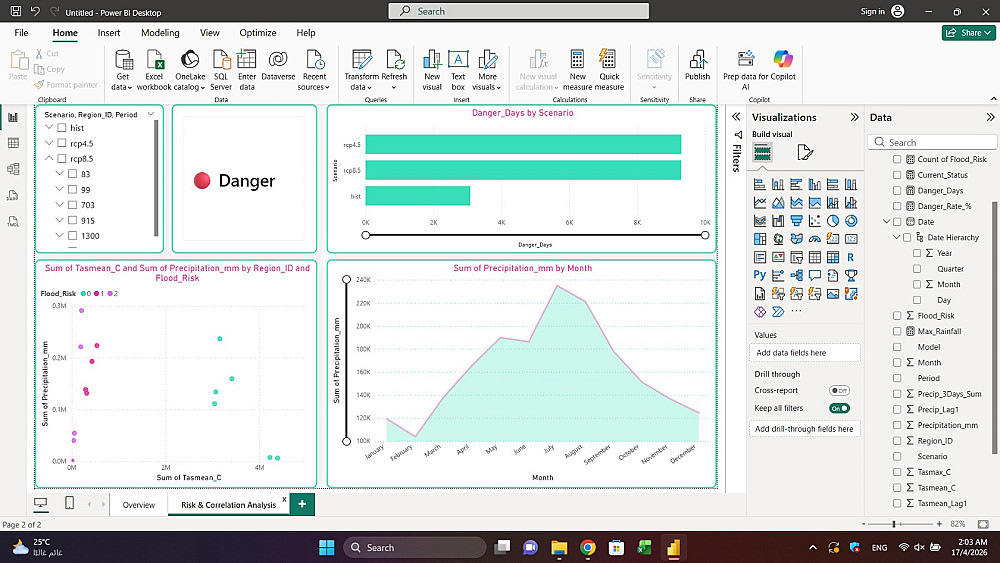Toggle the Cross-report switch

coord(839,390)
